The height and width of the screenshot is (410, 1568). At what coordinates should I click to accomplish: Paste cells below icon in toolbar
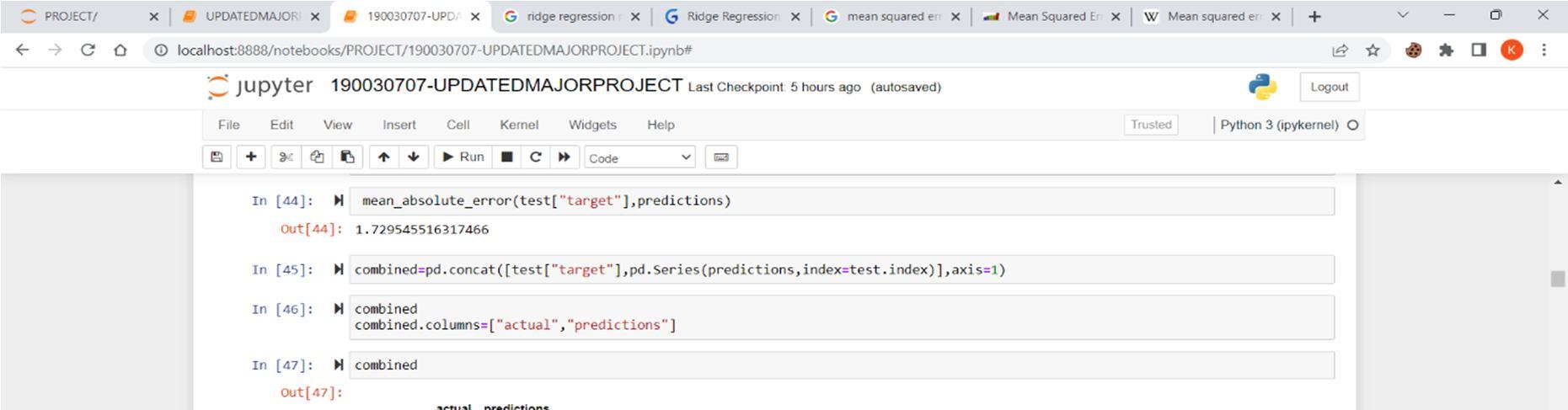coord(347,157)
